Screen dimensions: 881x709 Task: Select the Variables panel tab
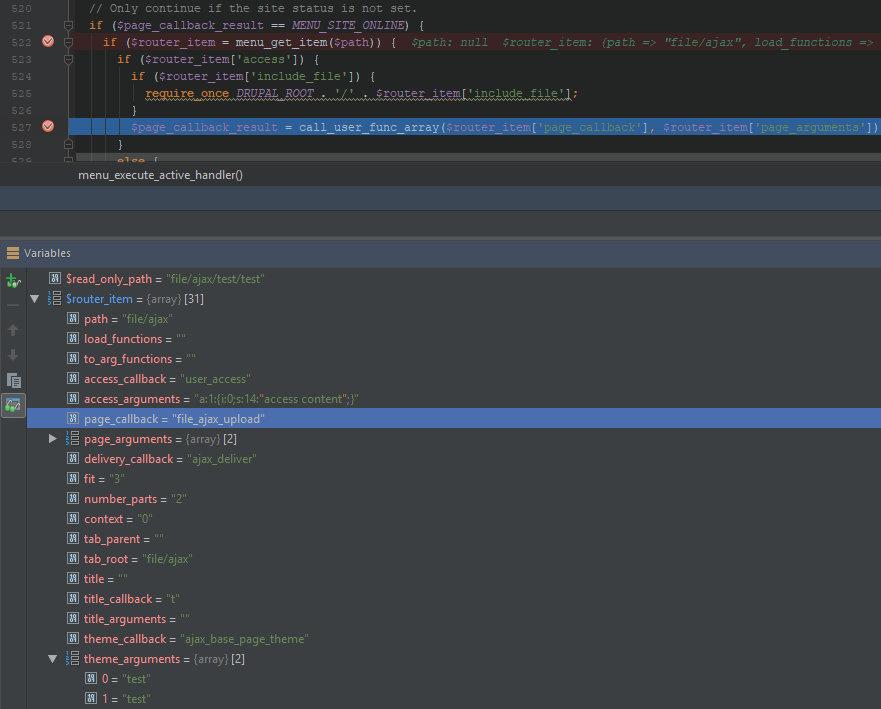(x=47, y=253)
